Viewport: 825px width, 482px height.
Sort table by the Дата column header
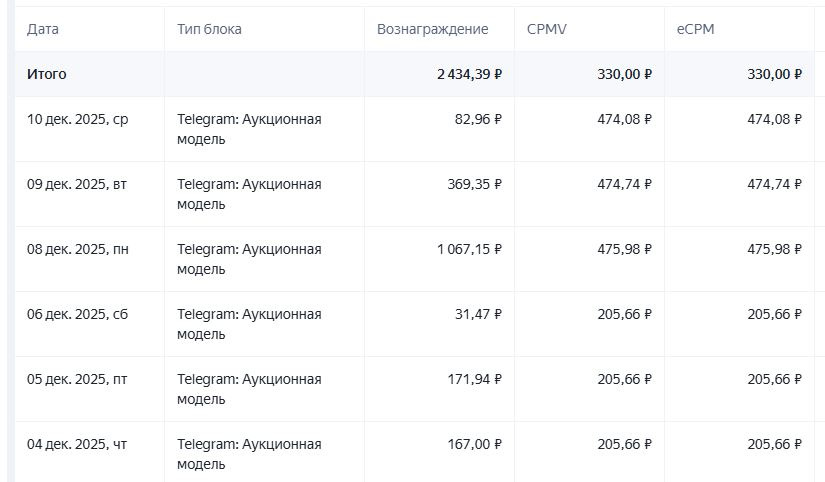(43, 30)
